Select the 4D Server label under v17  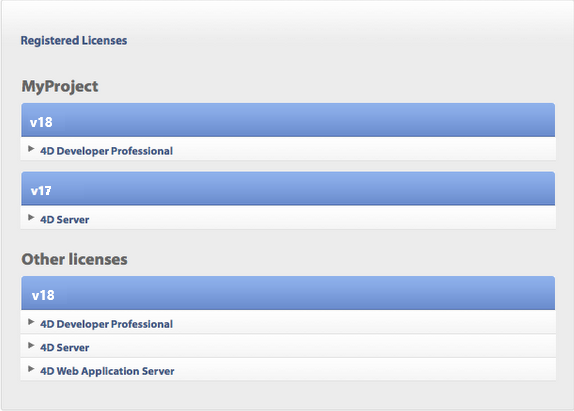point(64,220)
